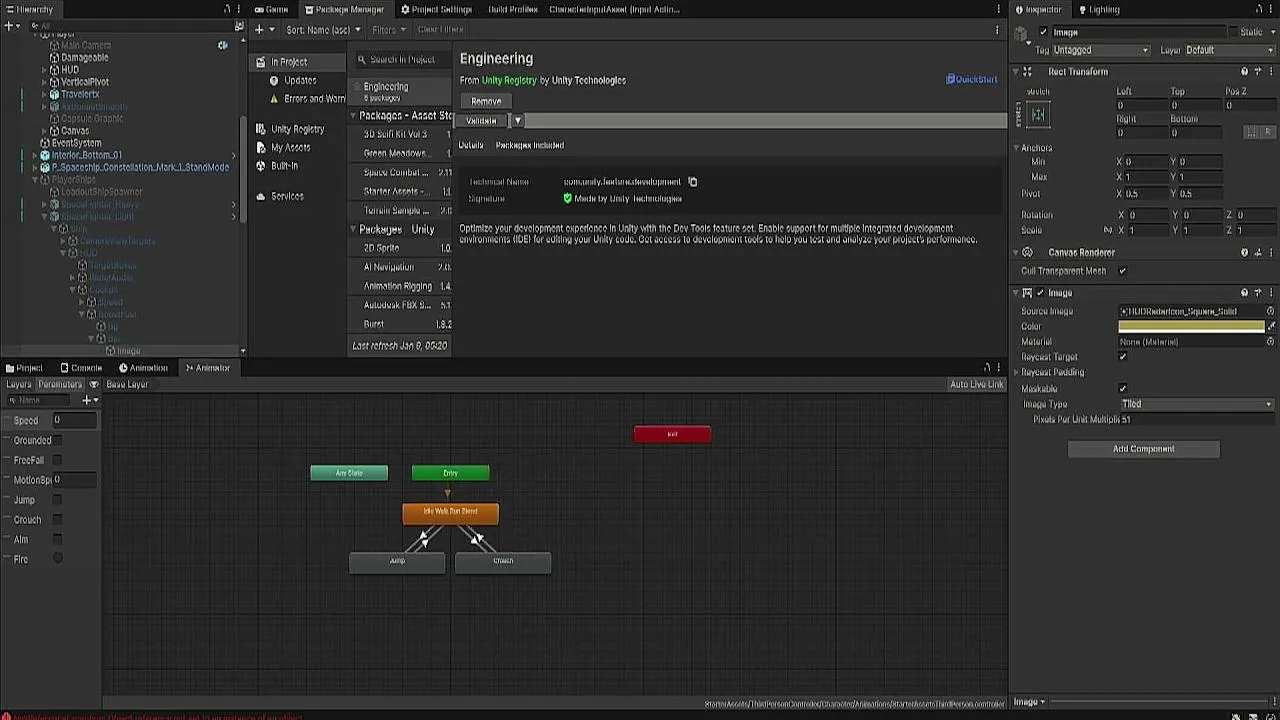Toggle the Maskable checkbox
Viewport: 1280px width, 720px height.
click(1122, 389)
